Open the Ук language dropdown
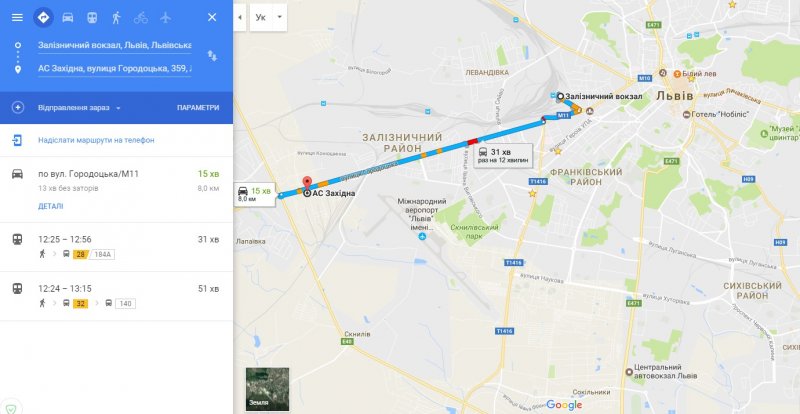800x414 pixels. (x=268, y=17)
